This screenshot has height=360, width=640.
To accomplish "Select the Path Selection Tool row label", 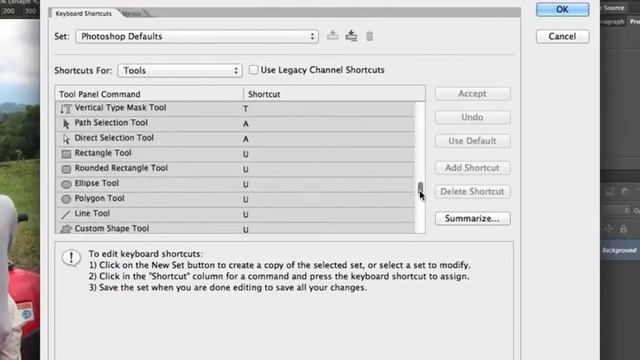I will click(111, 123).
